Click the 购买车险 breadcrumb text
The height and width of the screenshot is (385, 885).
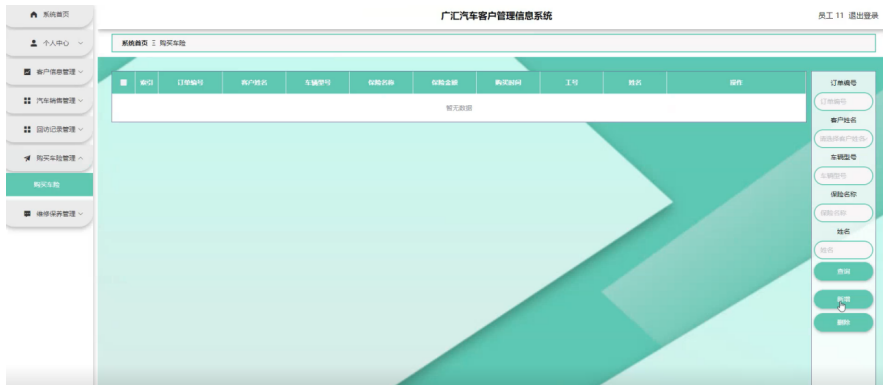click(x=172, y=43)
